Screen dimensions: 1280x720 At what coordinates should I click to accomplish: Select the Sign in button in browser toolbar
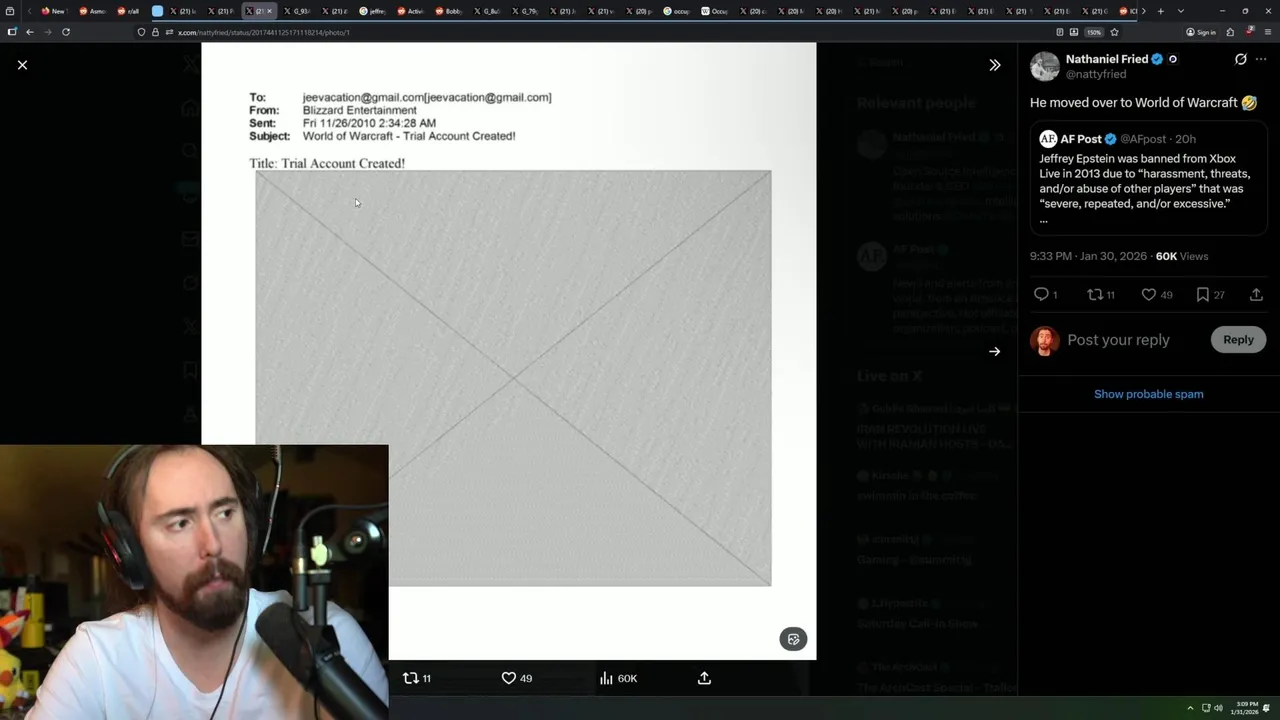pyautogui.click(x=1201, y=32)
